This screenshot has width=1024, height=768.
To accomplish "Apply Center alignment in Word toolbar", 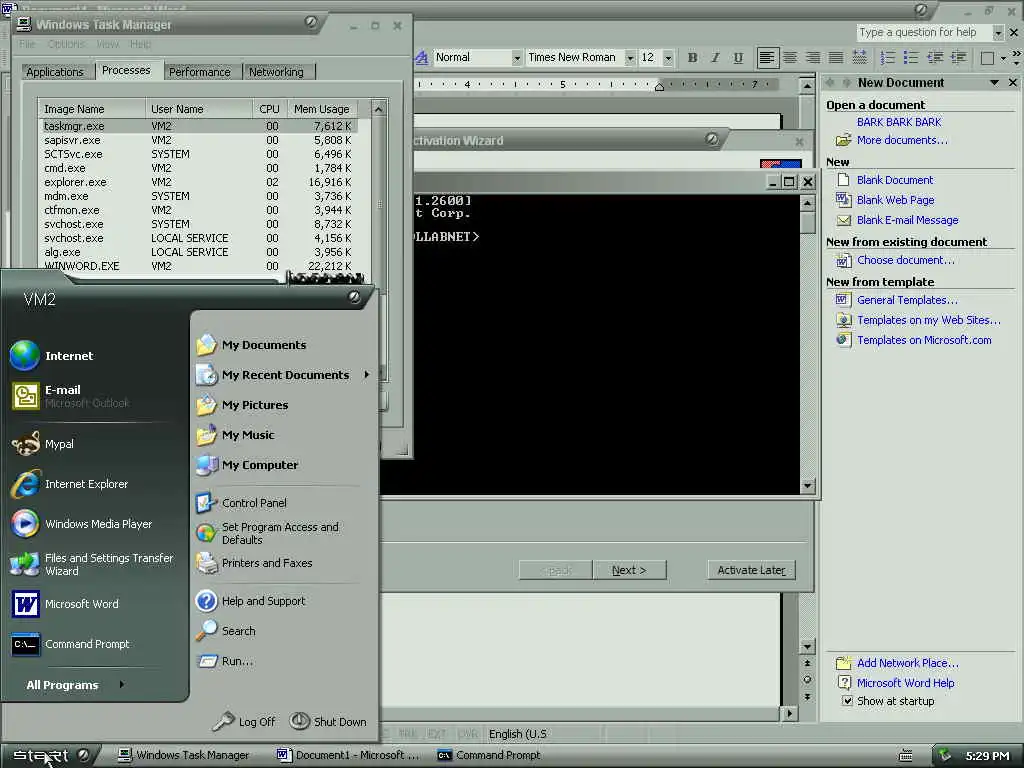I will point(790,57).
